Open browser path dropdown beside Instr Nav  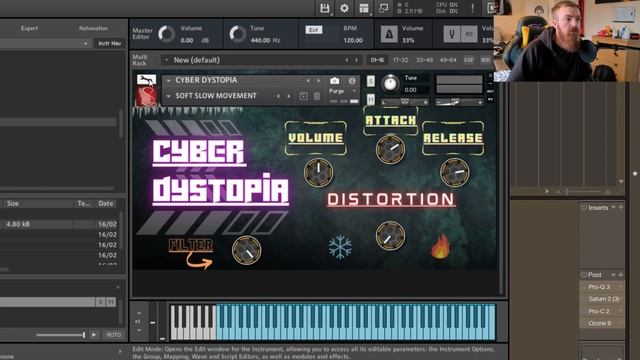click(85, 43)
